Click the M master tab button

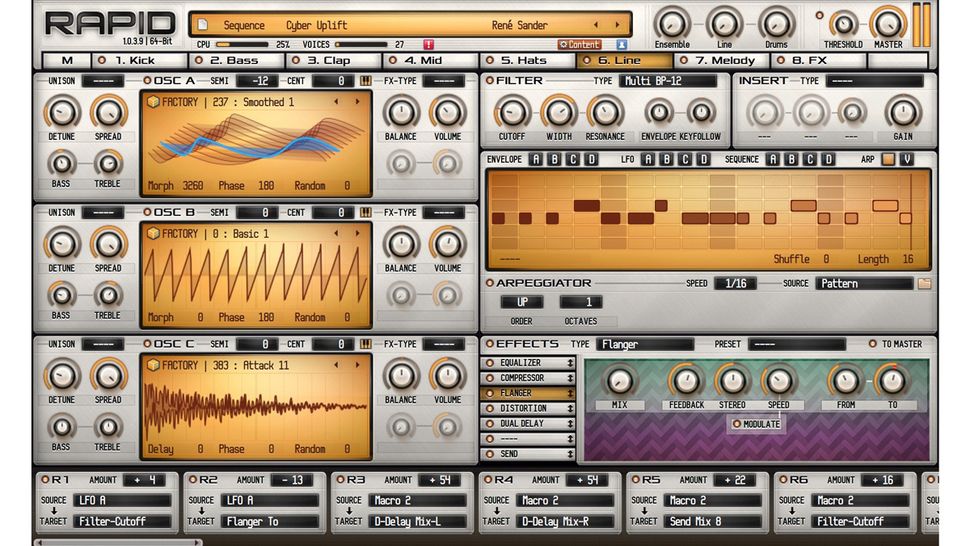pos(66,61)
